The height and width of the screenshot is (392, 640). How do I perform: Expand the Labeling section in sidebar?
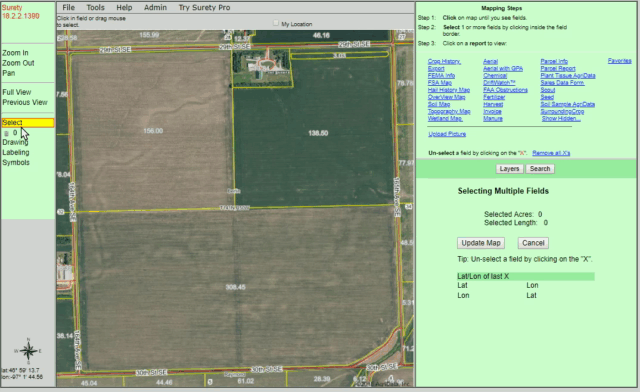click(16, 152)
